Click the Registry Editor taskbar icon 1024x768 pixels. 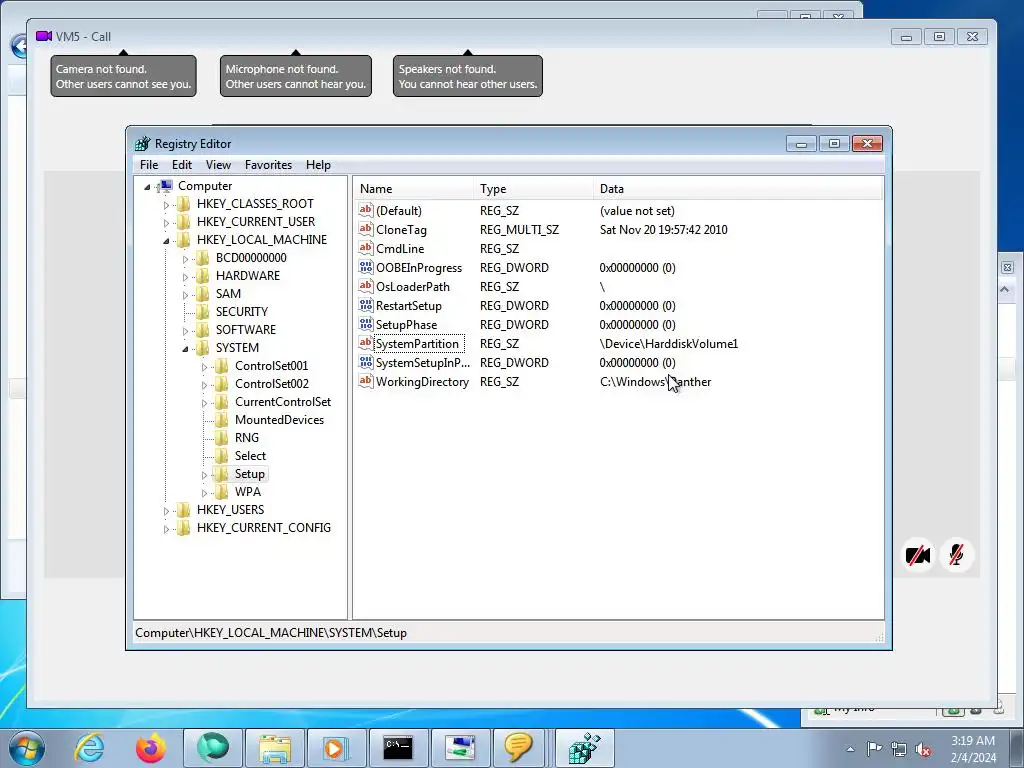[x=584, y=748]
